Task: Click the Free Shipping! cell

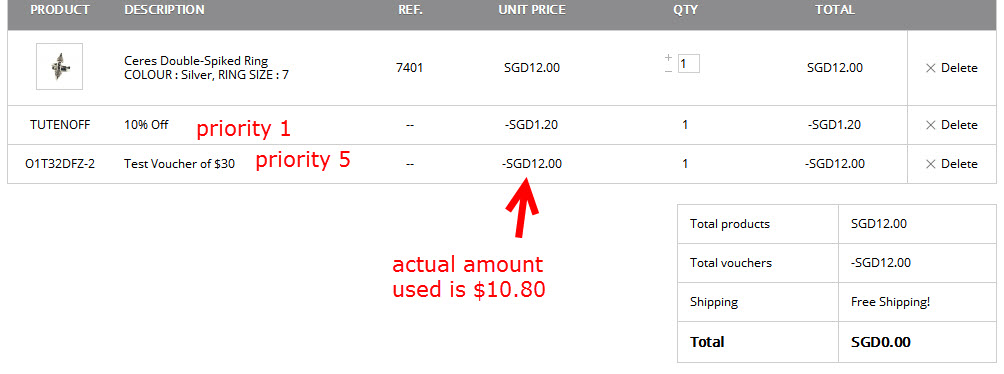Action: 890,302
